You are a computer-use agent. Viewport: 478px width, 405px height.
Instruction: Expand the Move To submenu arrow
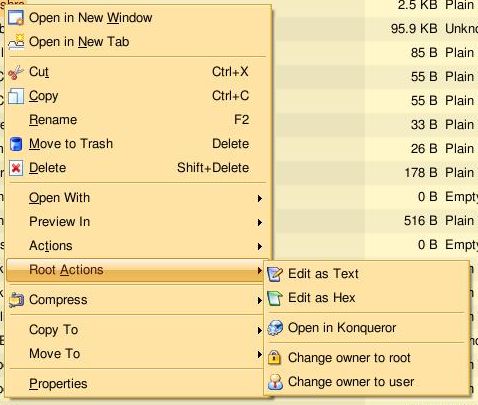(x=260, y=354)
